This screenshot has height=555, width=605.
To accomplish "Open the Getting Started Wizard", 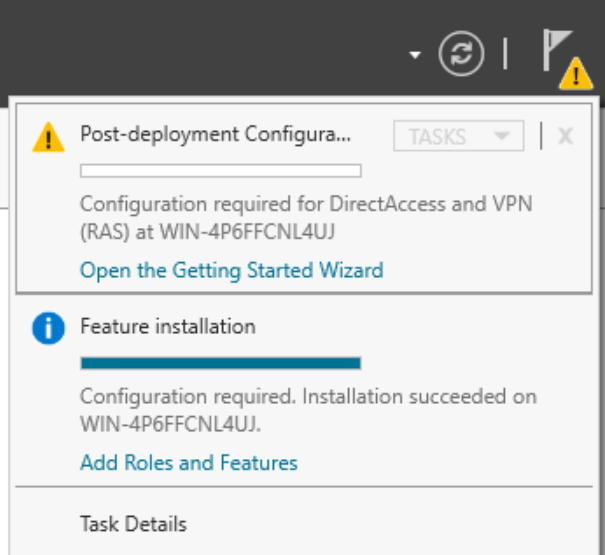I will click(x=231, y=270).
